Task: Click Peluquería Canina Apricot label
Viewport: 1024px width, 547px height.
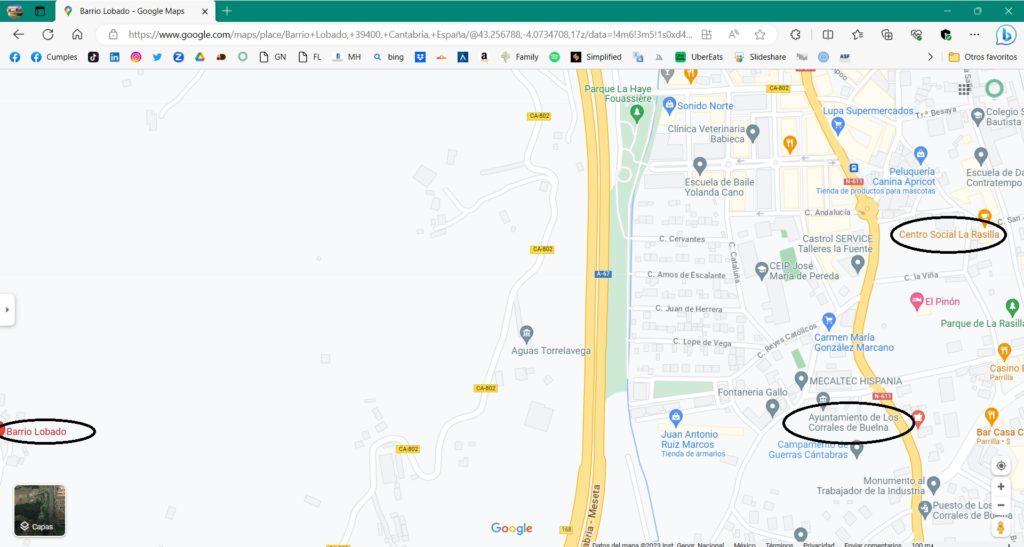Action: [904, 177]
